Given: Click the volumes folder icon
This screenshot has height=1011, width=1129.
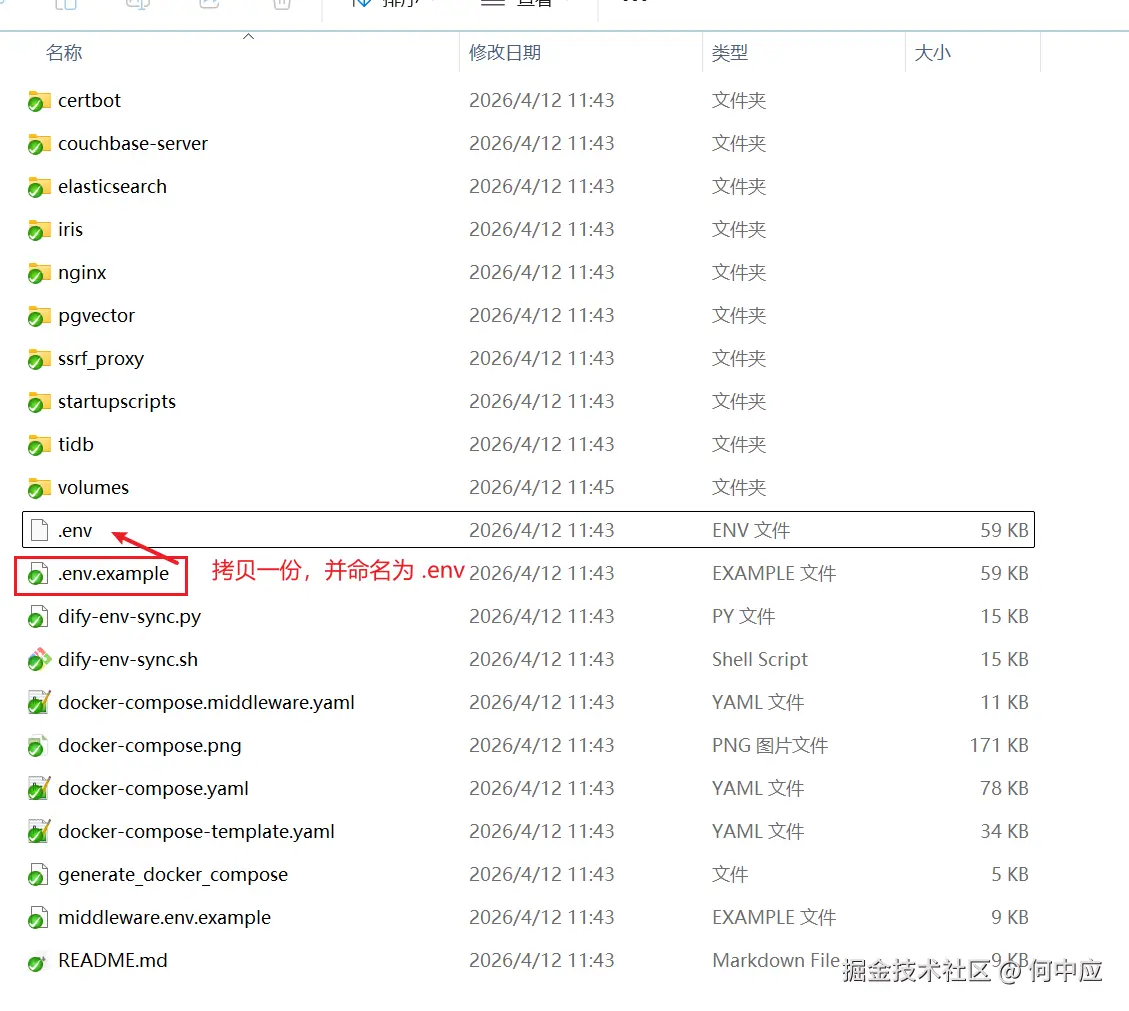Looking at the screenshot, I should click(39, 488).
